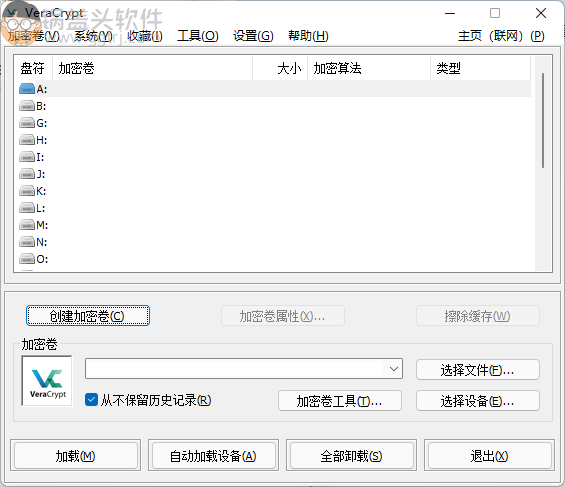
Task: Select the H: drive slot icon
Action: click(27, 140)
